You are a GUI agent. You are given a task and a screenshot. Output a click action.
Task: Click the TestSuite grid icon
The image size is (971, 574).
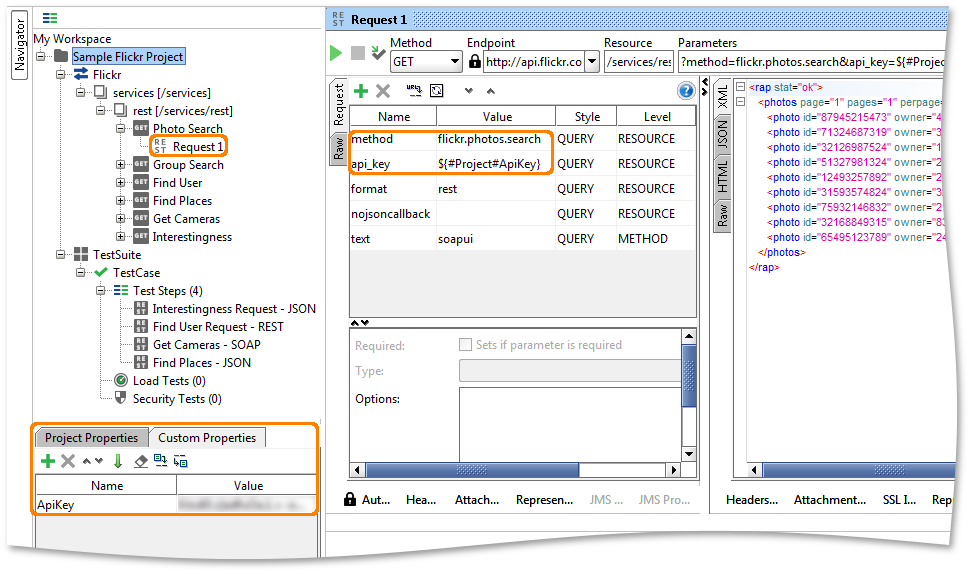81,254
